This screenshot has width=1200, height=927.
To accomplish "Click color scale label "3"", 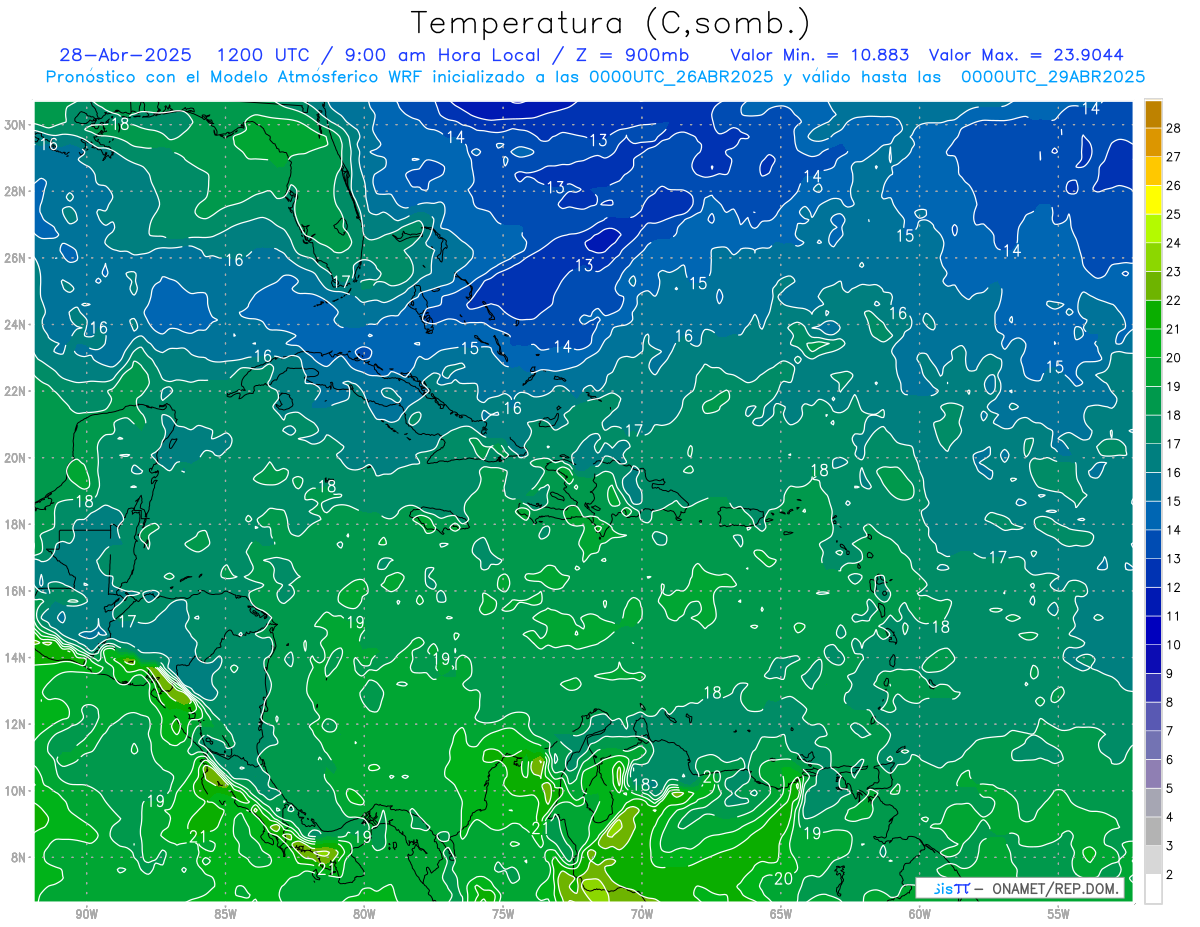I will point(1170,847).
